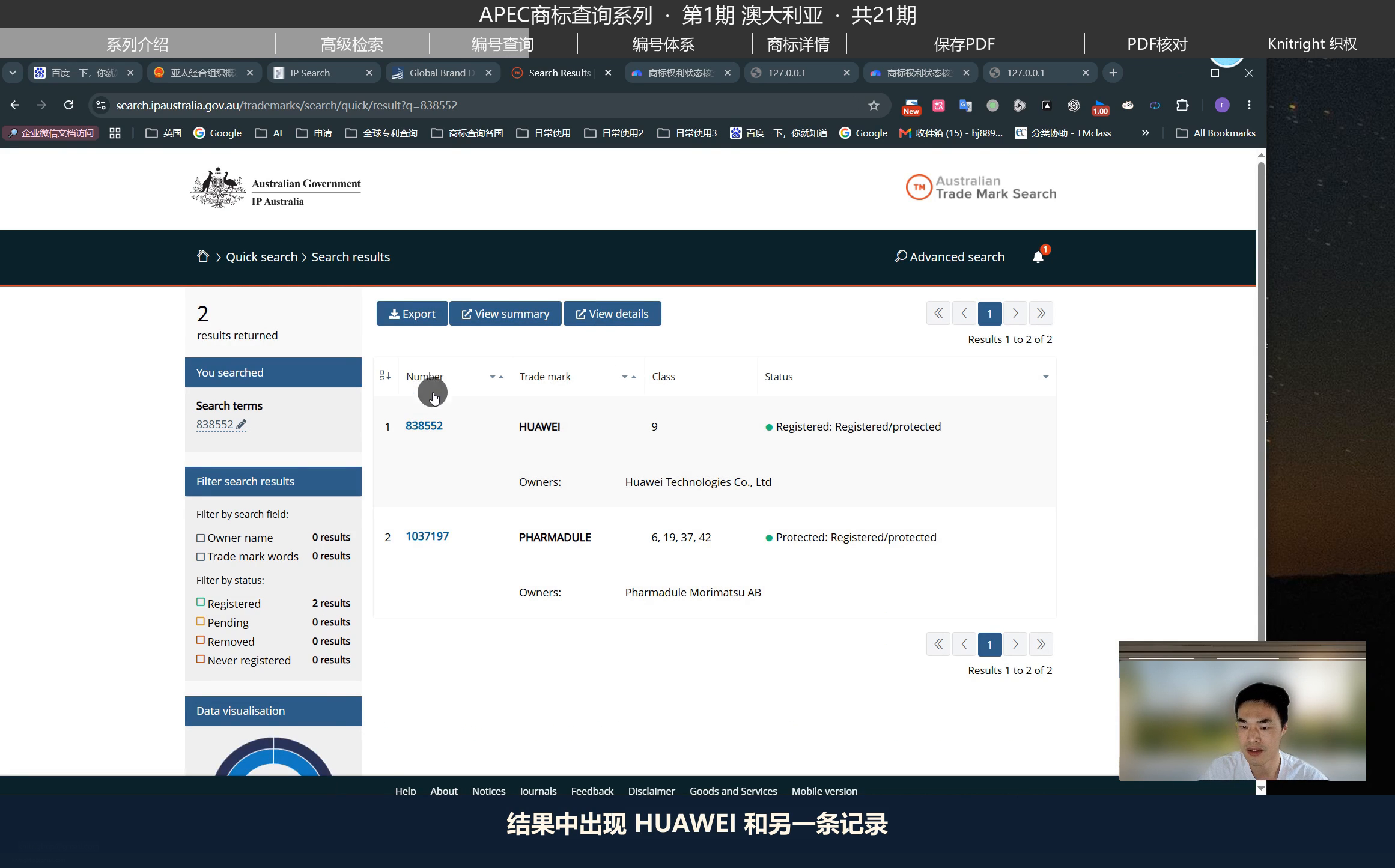1395x868 pixels.
Task: Bookmark this page with star icon
Action: click(874, 105)
